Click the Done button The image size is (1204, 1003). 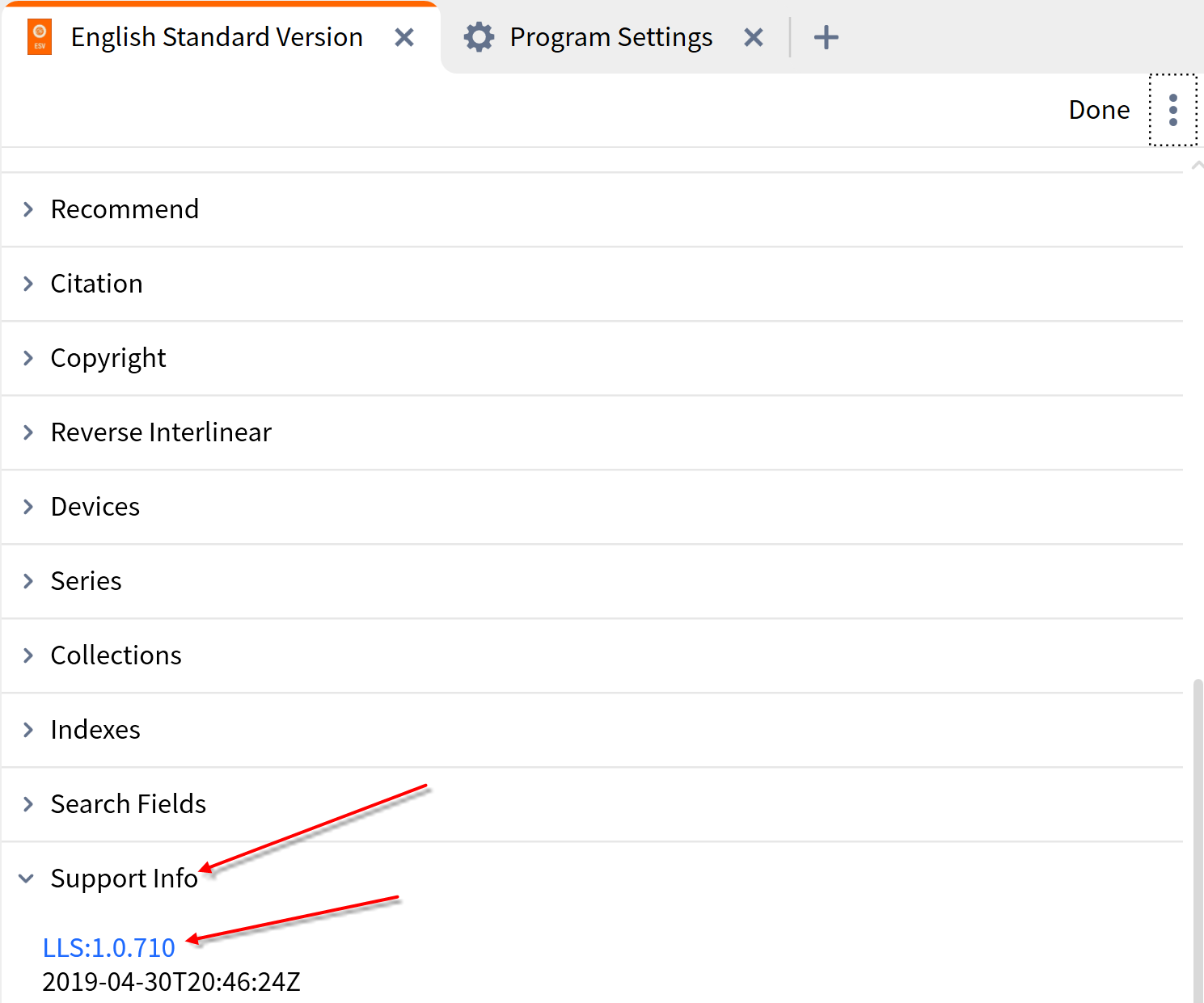pyautogui.click(x=1099, y=110)
